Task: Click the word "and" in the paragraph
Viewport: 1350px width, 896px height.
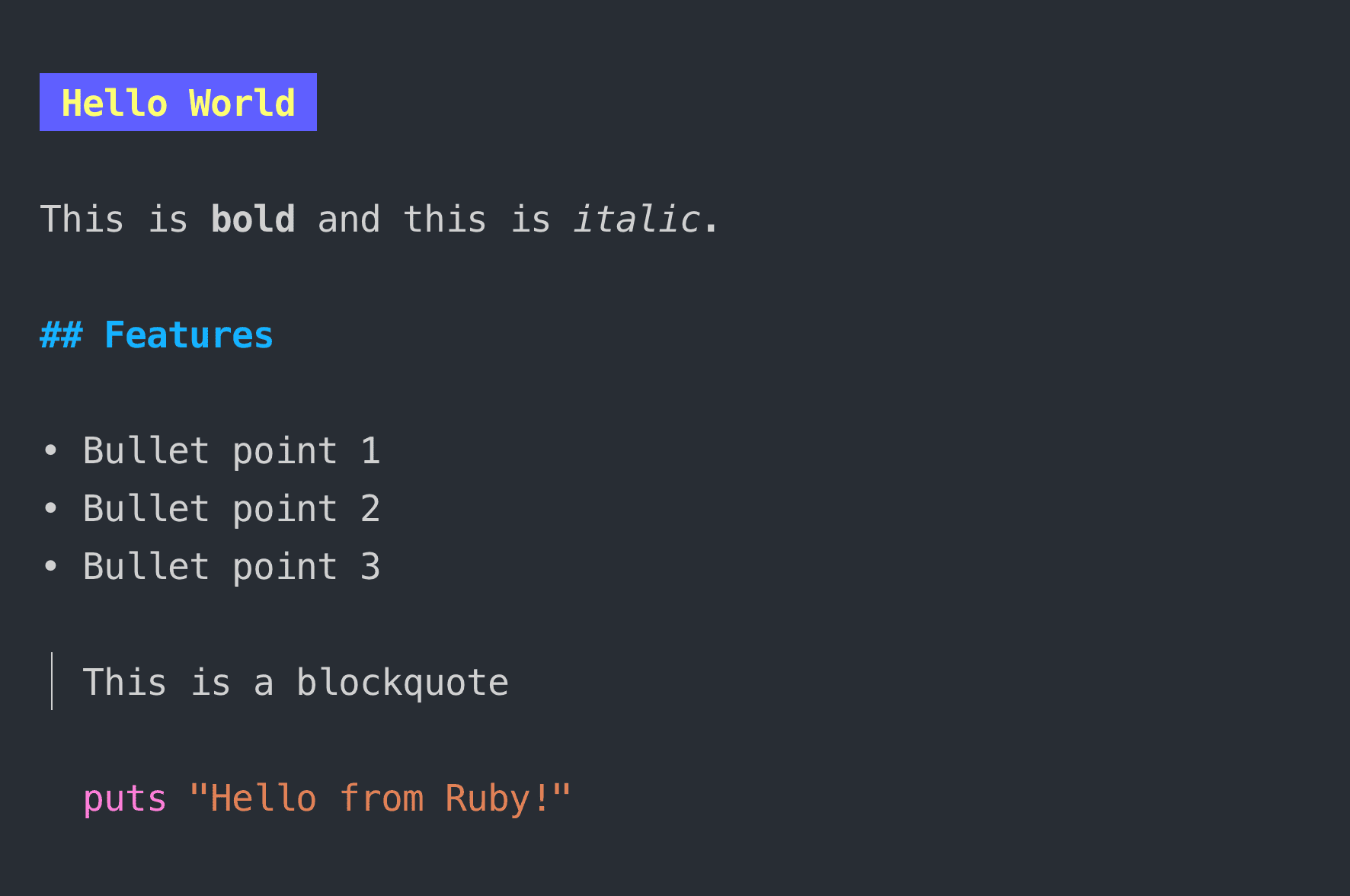Action: [x=348, y=219]
